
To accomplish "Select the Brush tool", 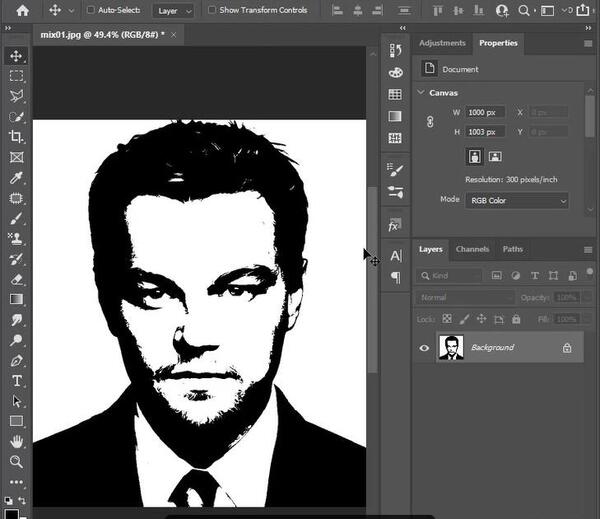I will (16, 219).
